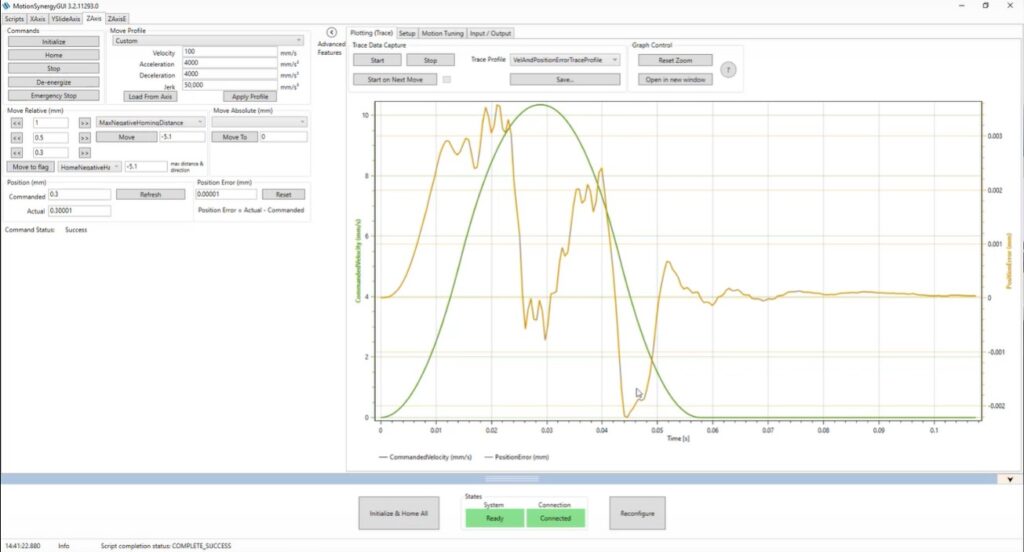Screen dimensions: 1024x552
Task: Open the graph help question-mark icon
Action: point(728,70)
